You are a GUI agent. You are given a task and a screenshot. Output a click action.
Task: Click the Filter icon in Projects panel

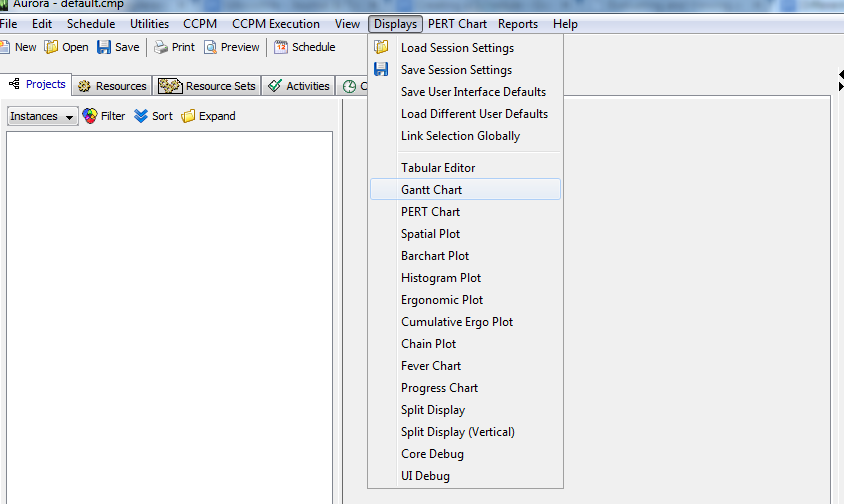click(x=90, y=116)
